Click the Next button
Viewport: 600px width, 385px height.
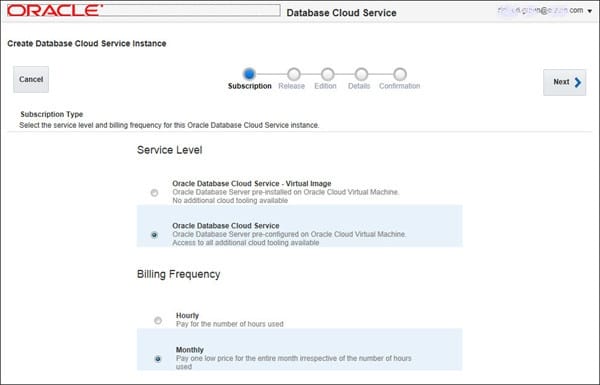pyautogui.click(x=564, y=82)
